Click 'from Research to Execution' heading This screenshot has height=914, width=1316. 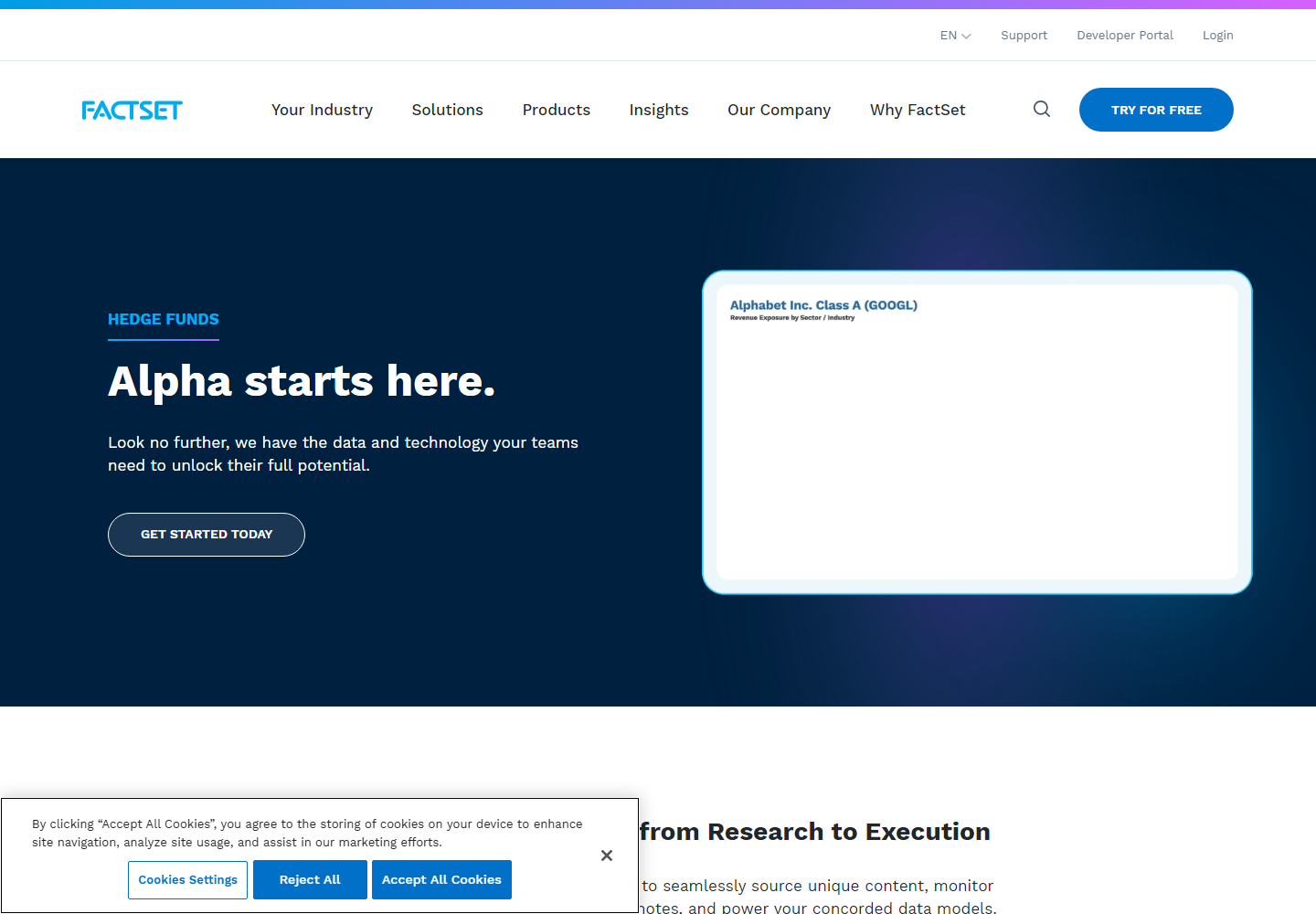pyautogui.click(x=814, y=832)
